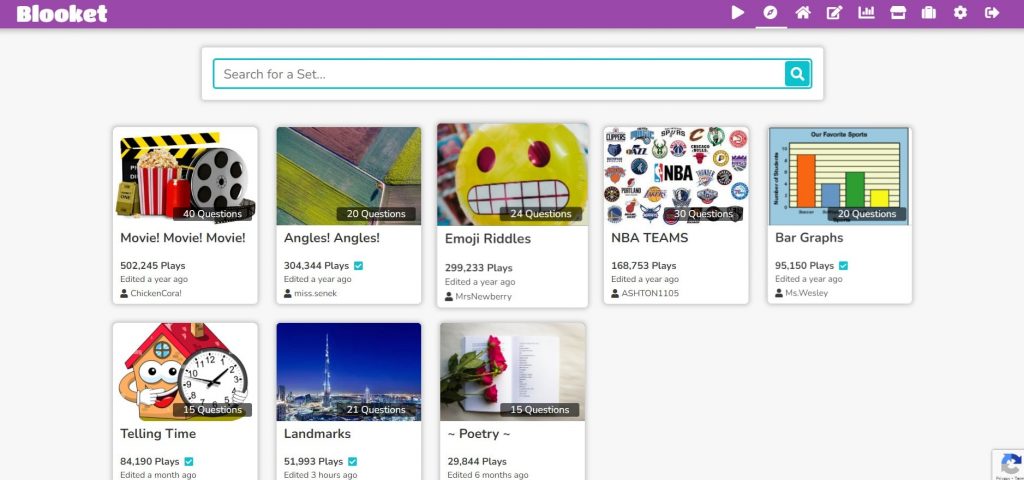The width and height of the screenshot is (1024, 480).
Task: Select the Movie! Movie! Movie! title
Action: [183, 238]
